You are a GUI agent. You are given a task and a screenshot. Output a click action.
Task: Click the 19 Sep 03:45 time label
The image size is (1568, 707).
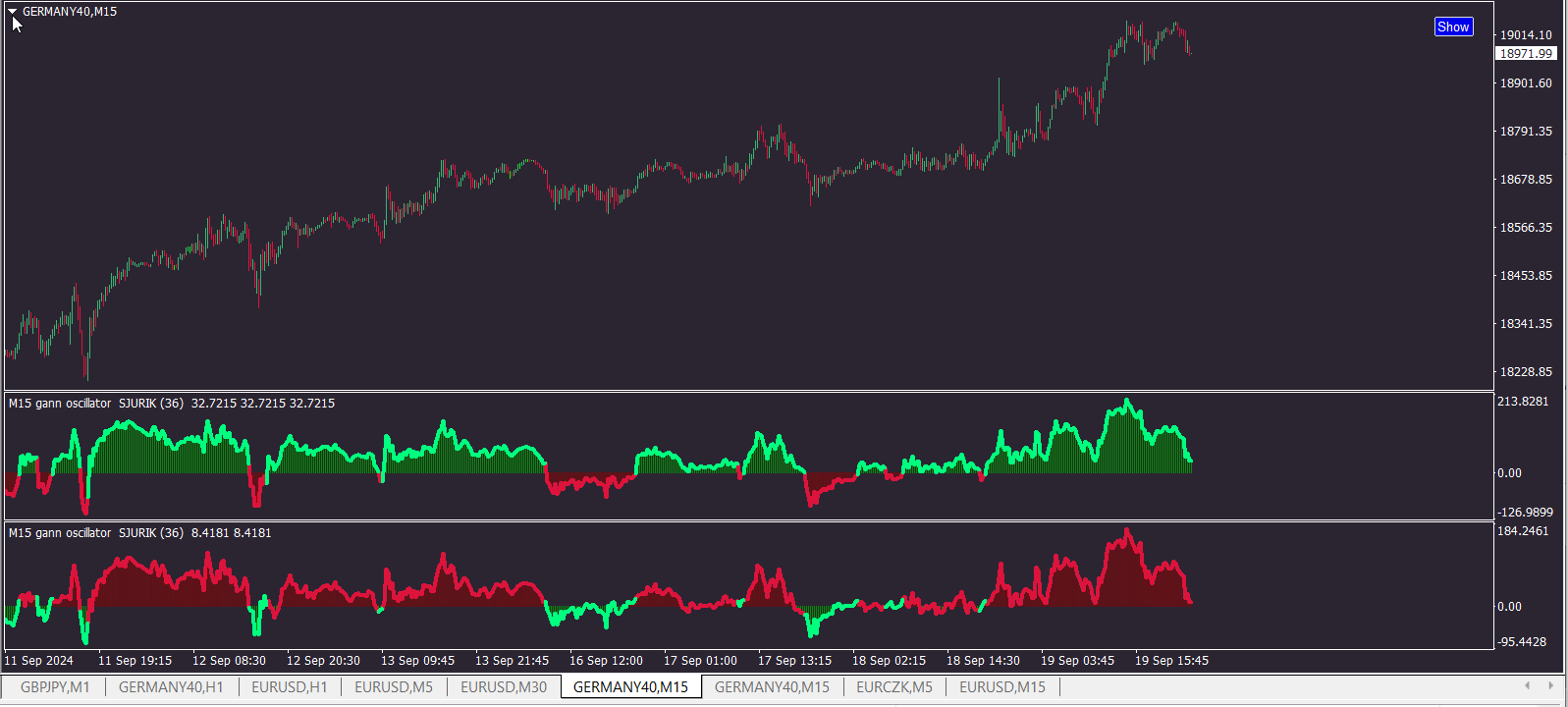pos(1077,661)
